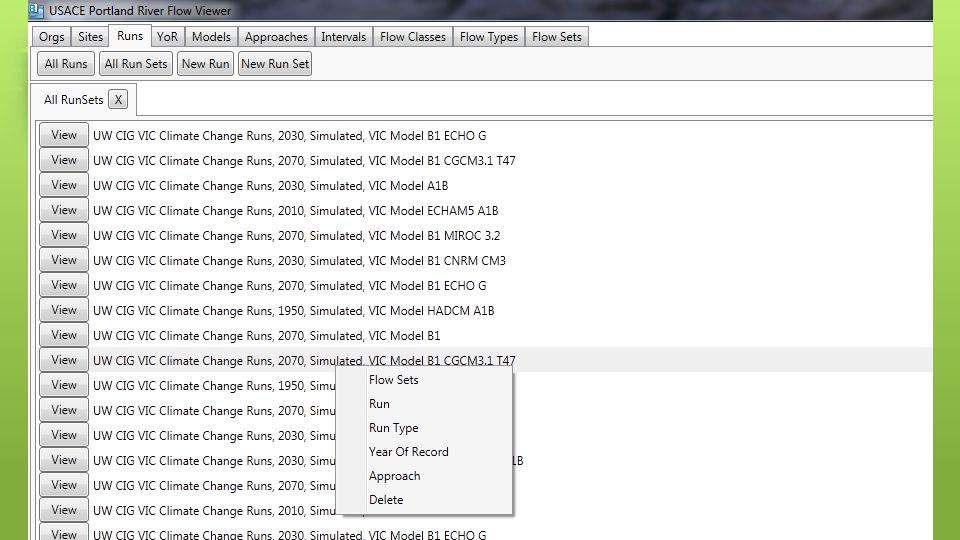Screen dimensions: 960x540
Task: View the 2070 B1 MIROC 3.2 run set
Action: pyautogui.click(x=64, y=235)
